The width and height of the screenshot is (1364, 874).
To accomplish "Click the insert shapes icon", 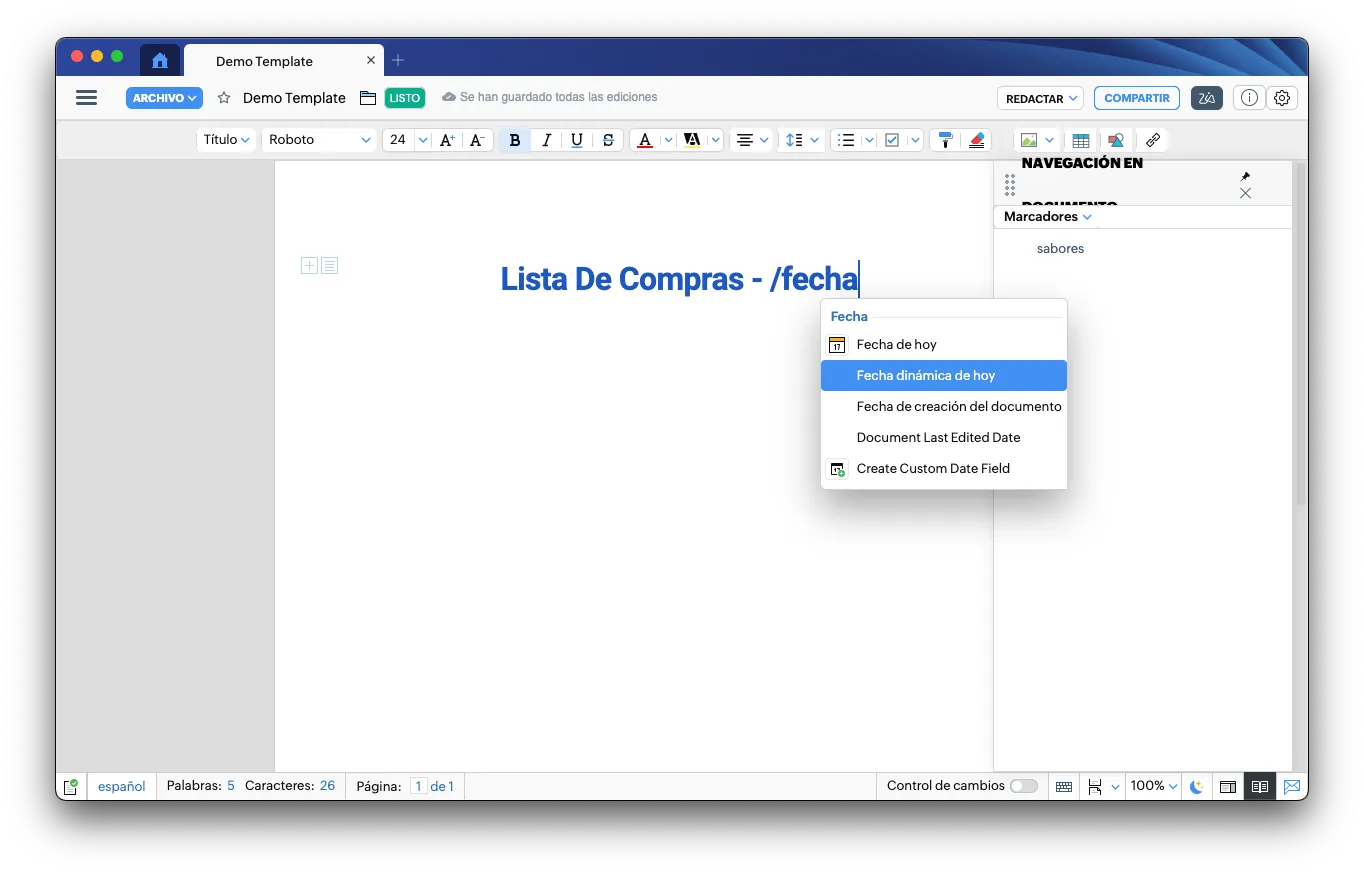I will tap(1116, 140).
